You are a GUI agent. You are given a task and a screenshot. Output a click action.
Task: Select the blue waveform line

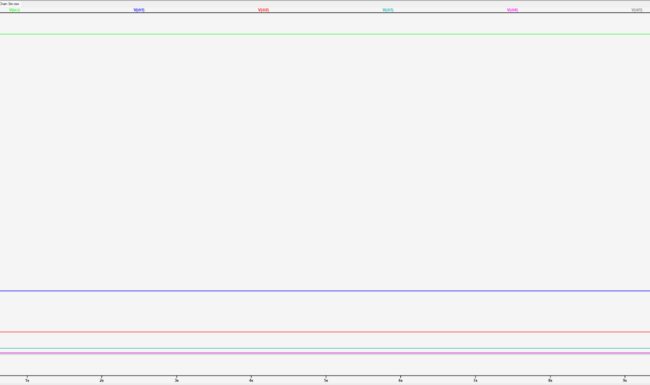click(x=325, y=291)
